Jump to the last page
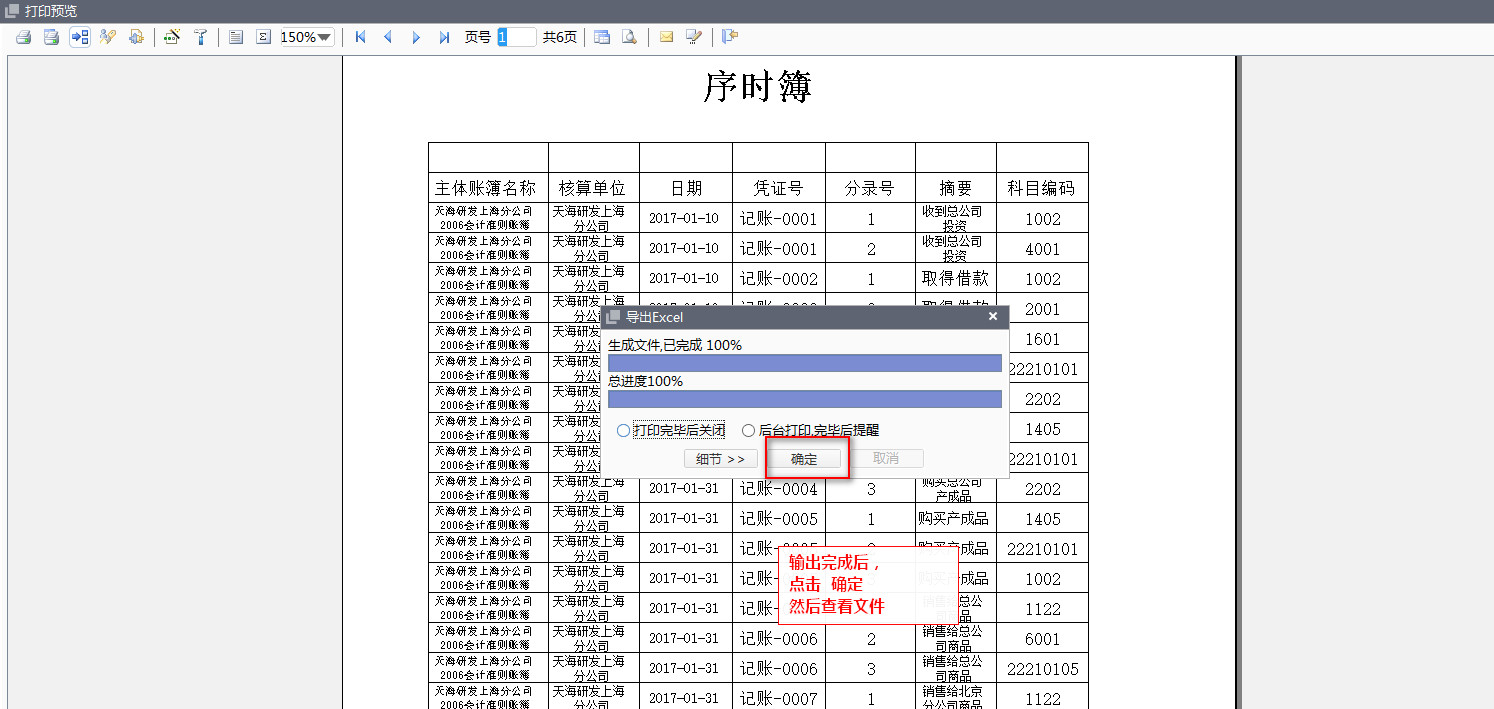The height and width of the screenshot is (709, 1494). pyautogui.click(x=444, y=37)
